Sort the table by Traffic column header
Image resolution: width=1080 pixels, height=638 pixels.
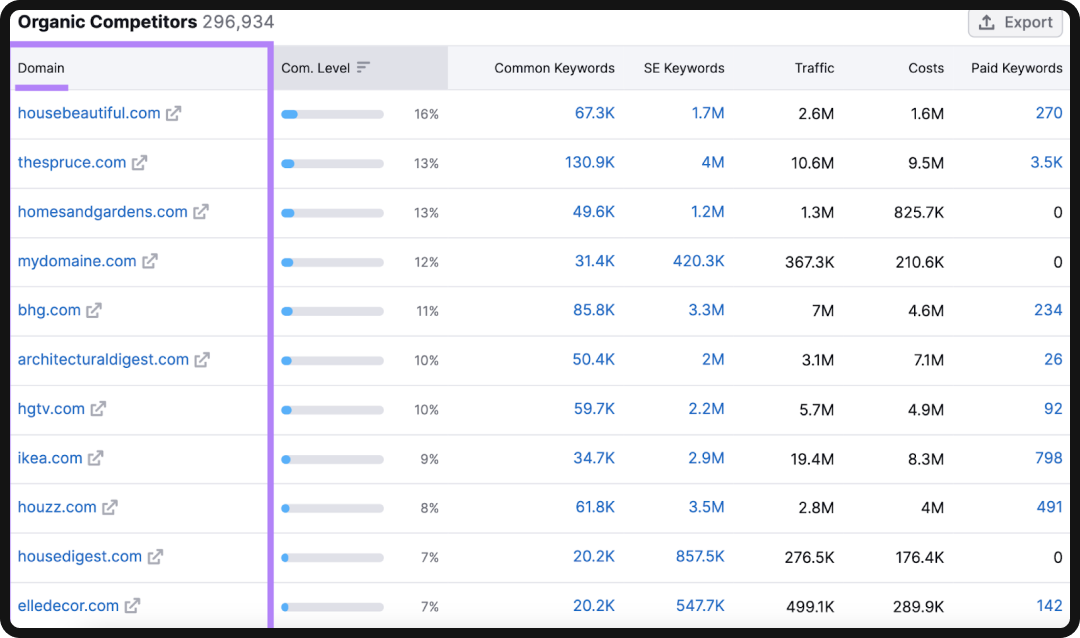pyautogui.click(x=814, y=68)
